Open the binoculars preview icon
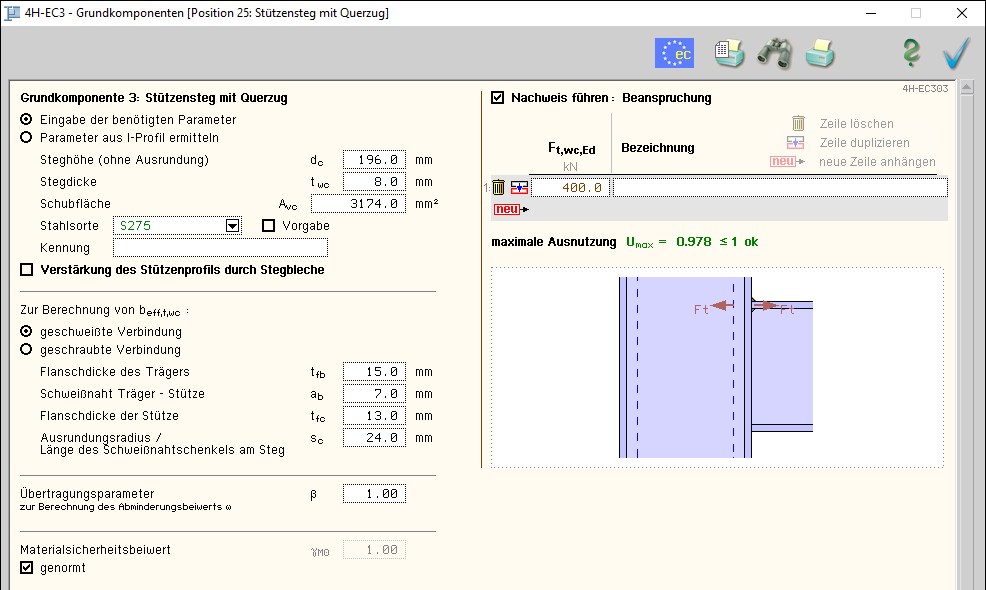This screenshot has height=590, width=986. (x=774, y=53)
